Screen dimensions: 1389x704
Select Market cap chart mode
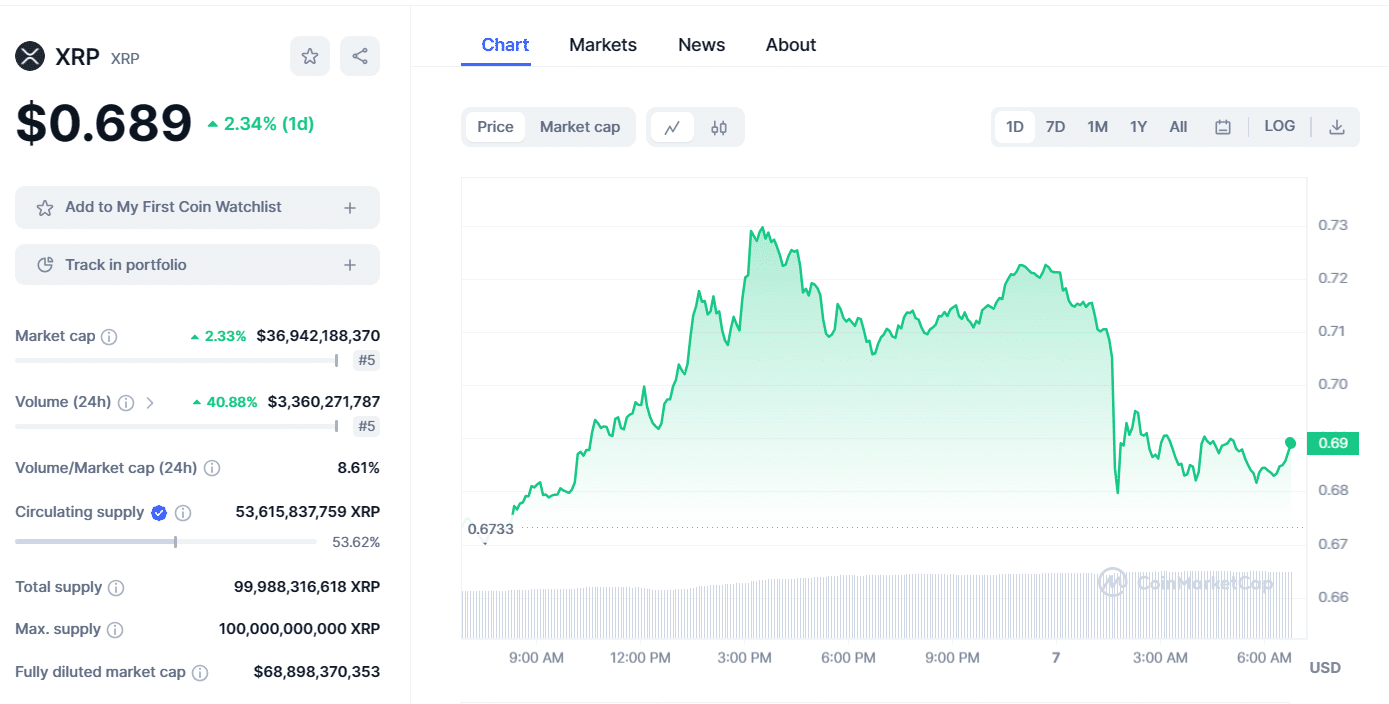(x=580, y=127)
